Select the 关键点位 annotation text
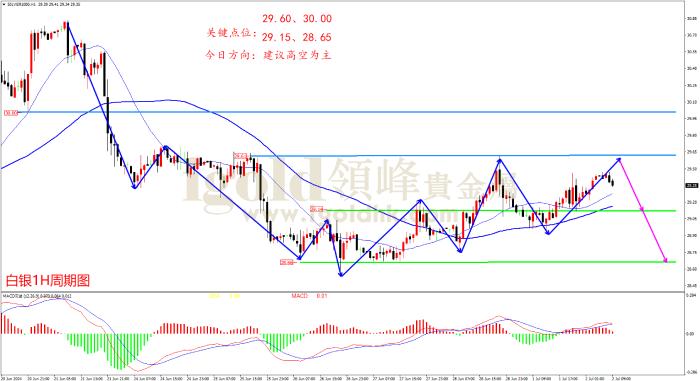This screenshot has width=700, height=381. click(232, 33)
